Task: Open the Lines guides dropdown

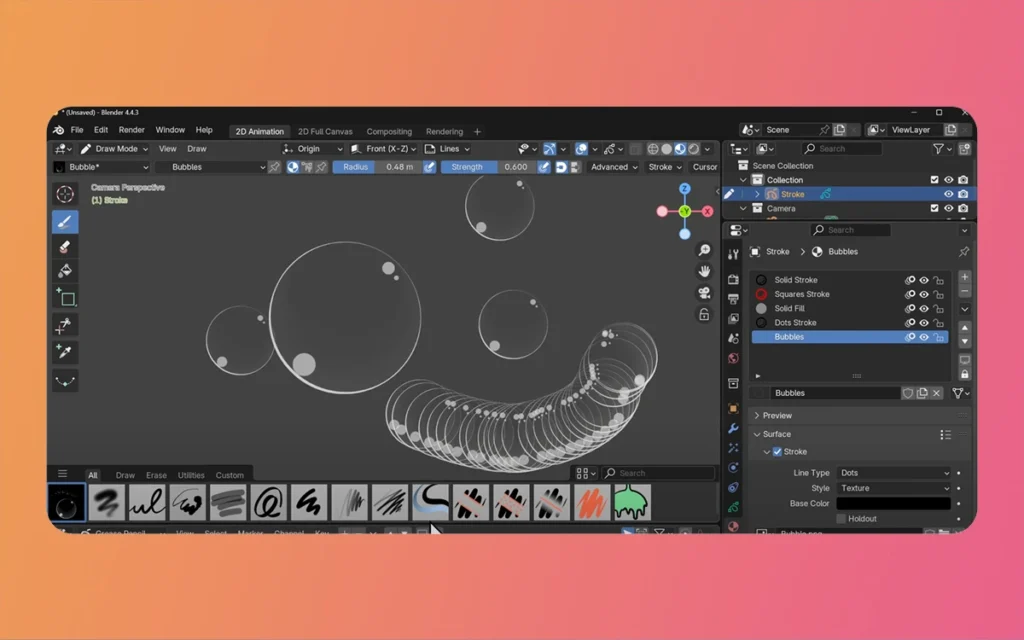Action: pyautogui.click(x=447, y=149)
